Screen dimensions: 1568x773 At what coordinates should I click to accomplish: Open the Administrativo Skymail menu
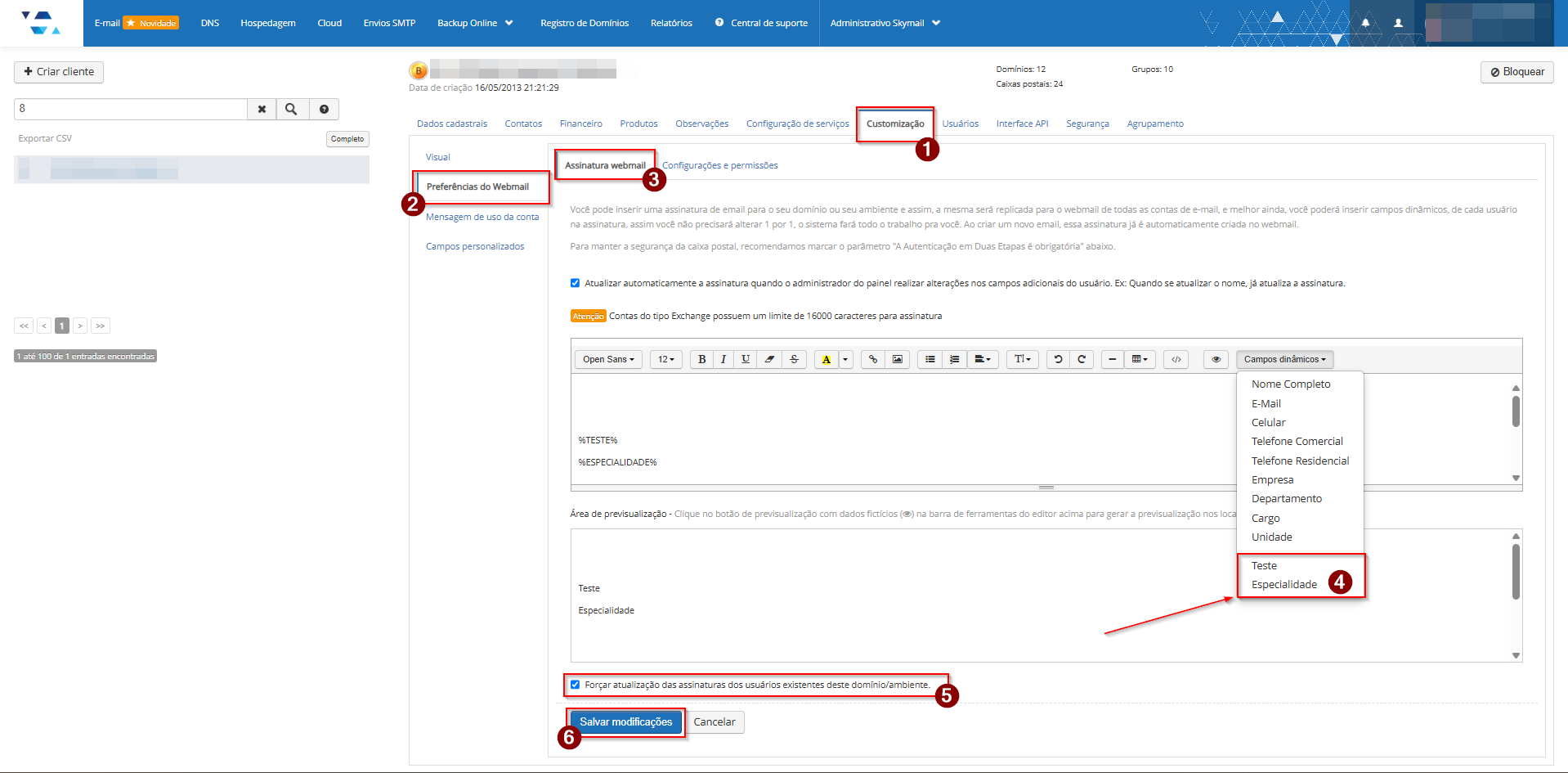coord(885,23)
